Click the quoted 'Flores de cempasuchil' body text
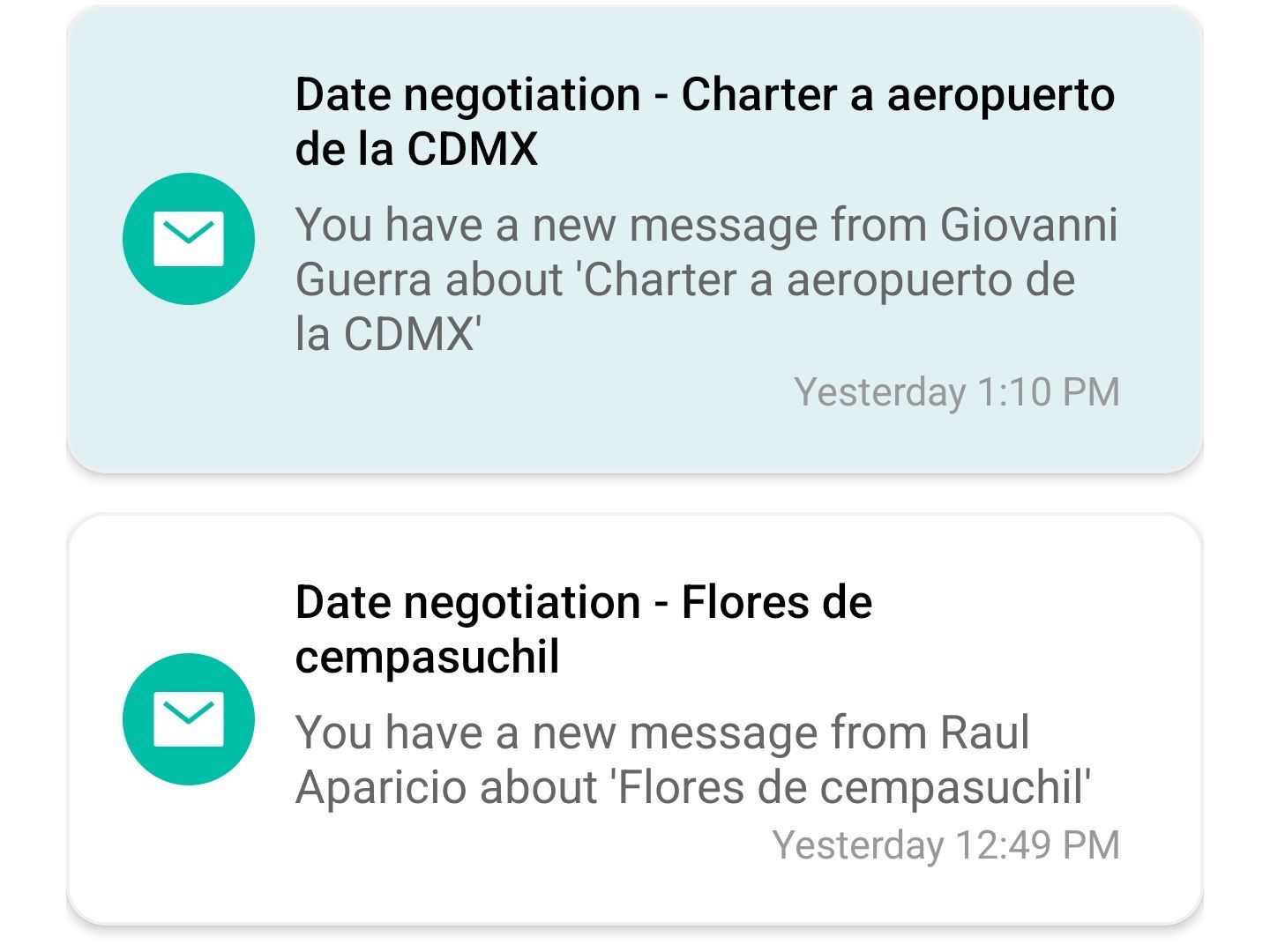 coord(851,787)
